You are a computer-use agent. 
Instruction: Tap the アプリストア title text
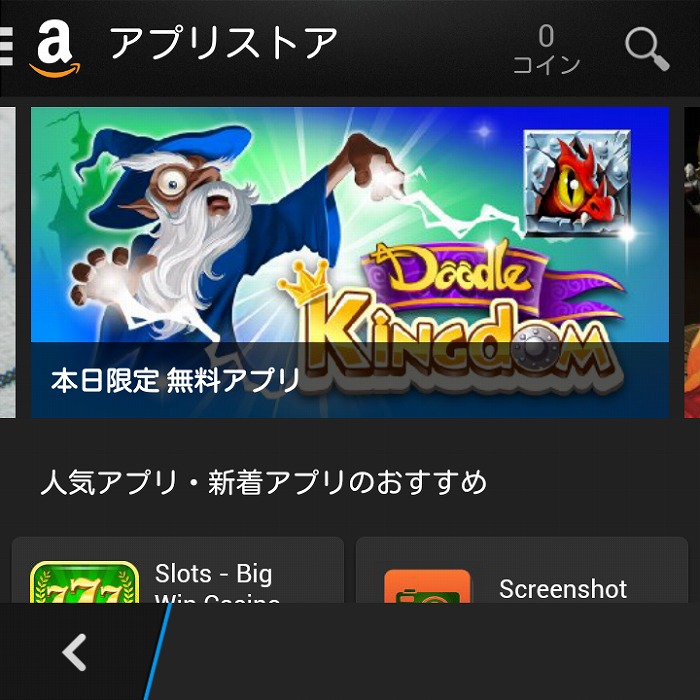224,43
